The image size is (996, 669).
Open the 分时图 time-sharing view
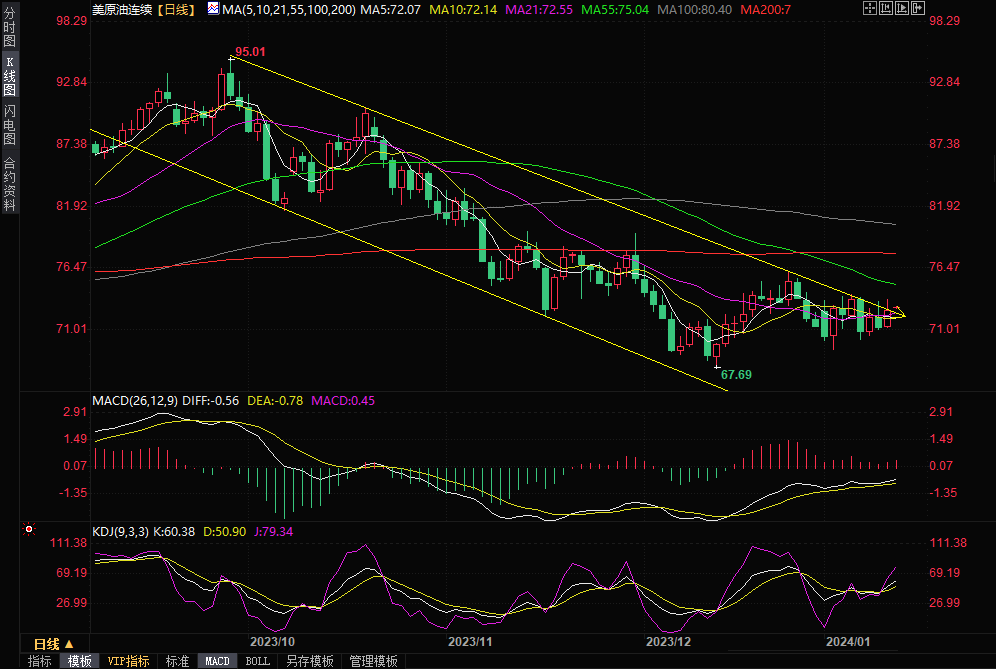[x=9, y=33]
